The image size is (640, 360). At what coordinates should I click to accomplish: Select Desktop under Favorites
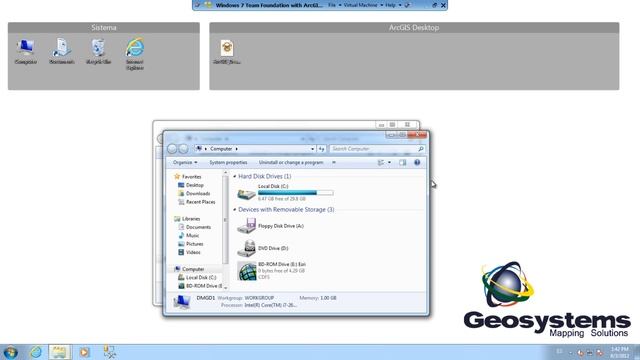coord(195,185)
